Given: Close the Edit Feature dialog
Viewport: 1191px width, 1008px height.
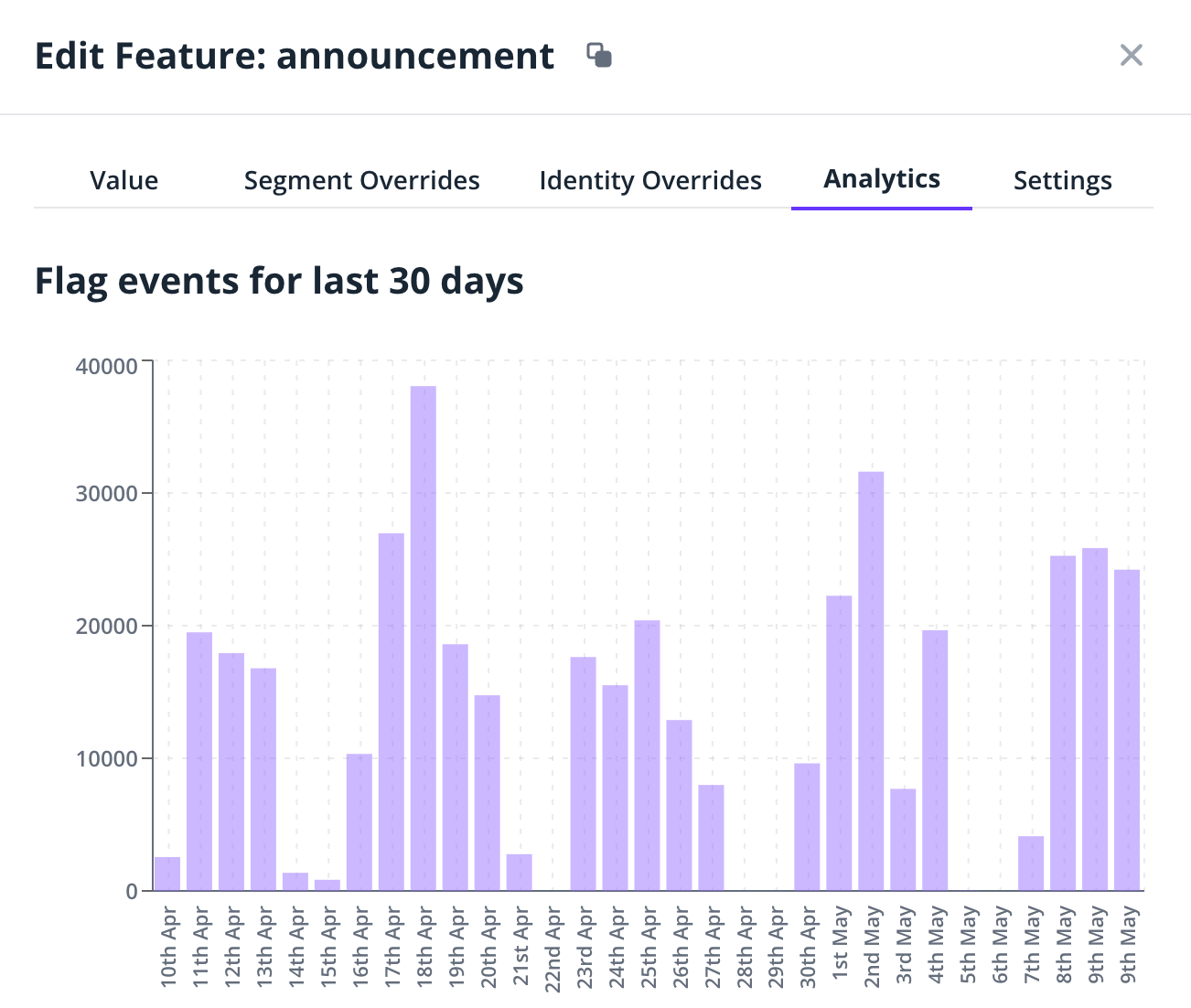Looking at the screenshot, I should click(1132, 56).
